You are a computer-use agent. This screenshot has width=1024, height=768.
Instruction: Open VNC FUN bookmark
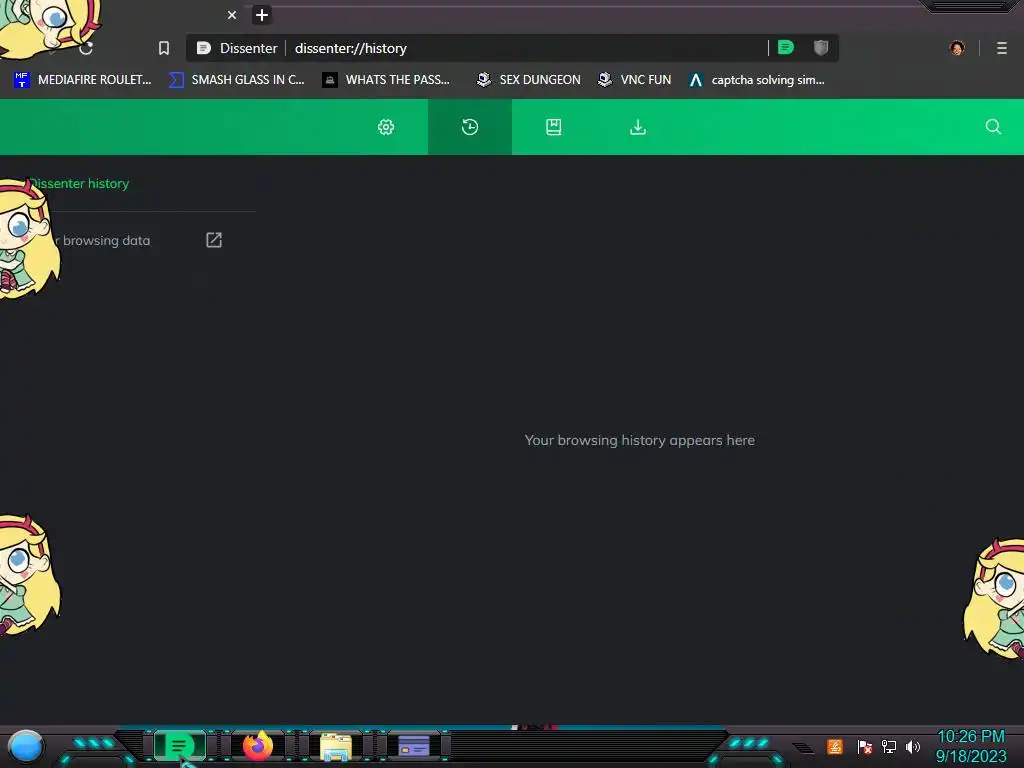634,80
